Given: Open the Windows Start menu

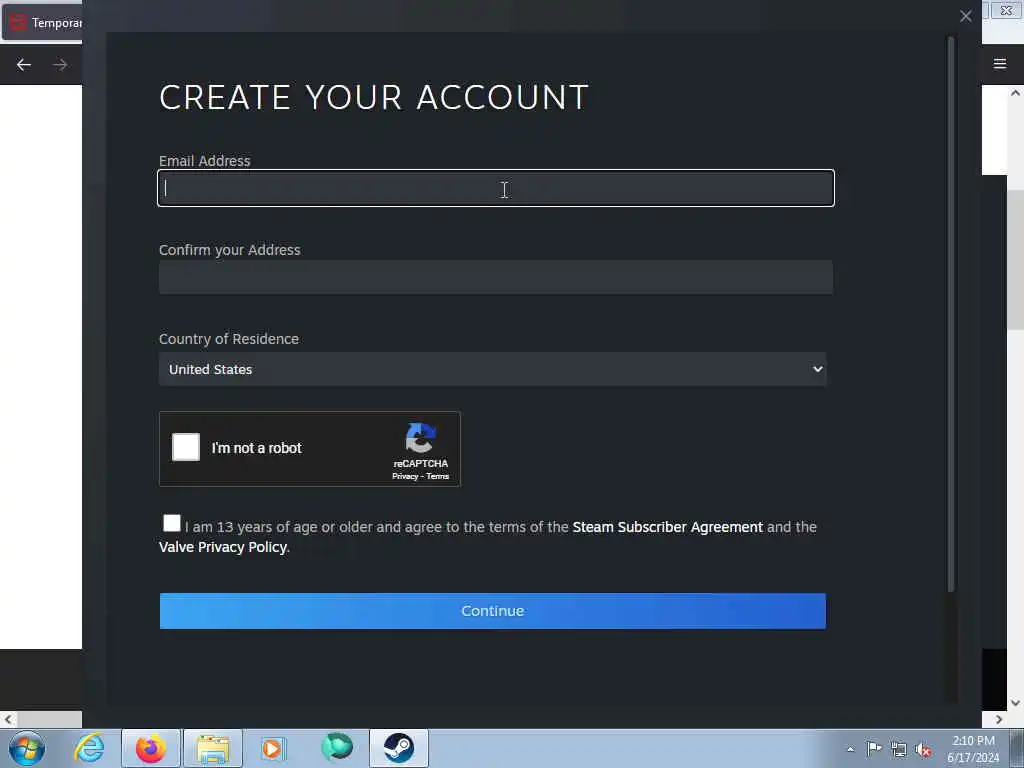Looking at the screenshot, I should (27, 748).
